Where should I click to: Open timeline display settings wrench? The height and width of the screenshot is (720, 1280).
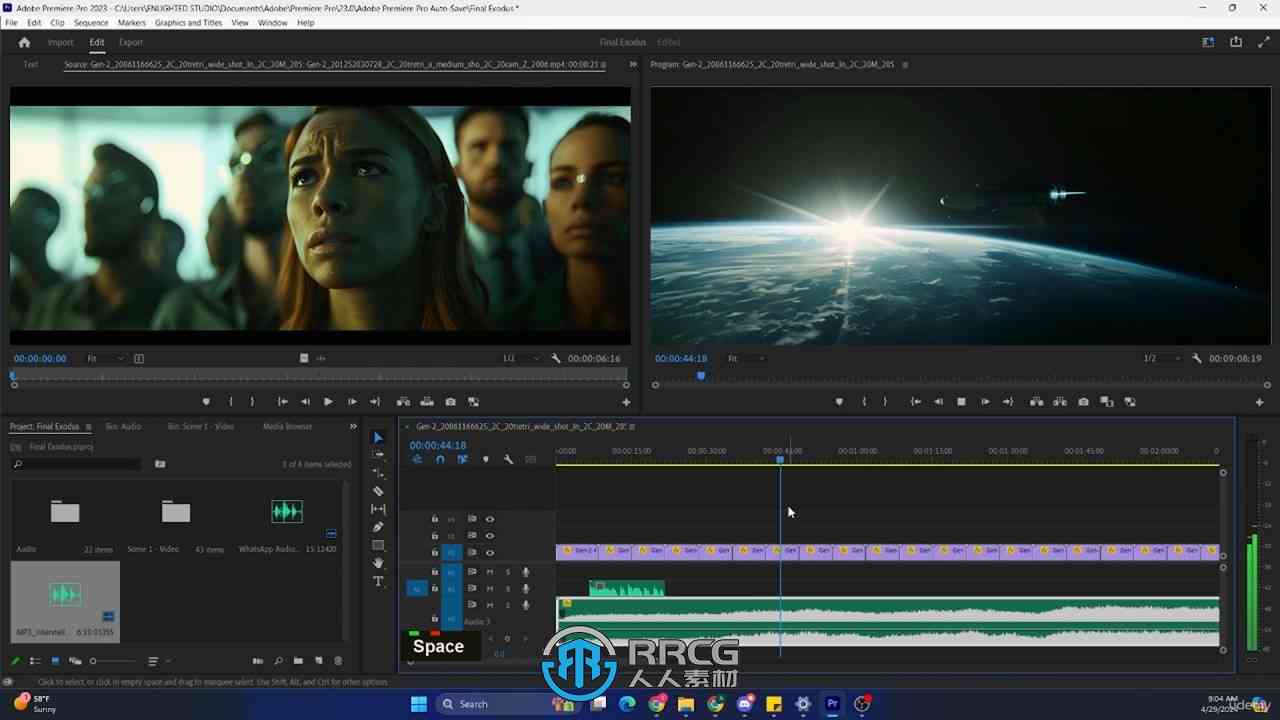pyautogui.click(x=508, y=459)
